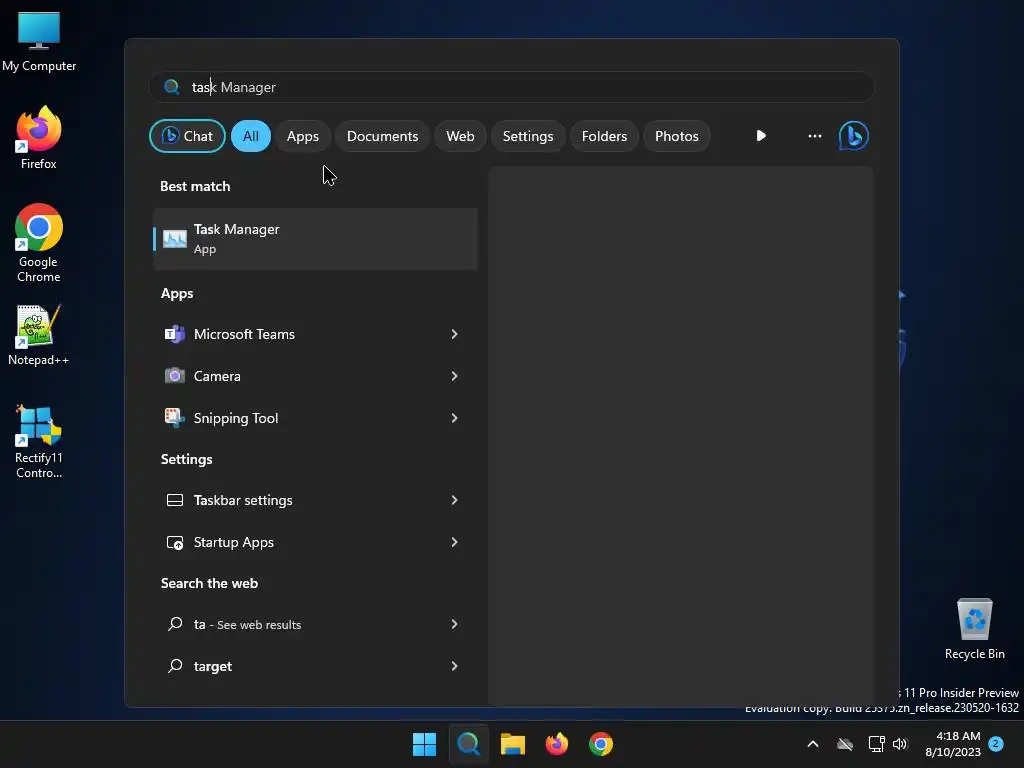This screenshot has width=1024, height=768.
Task: Expand 'ta - See web results' chevron
Action: (455, 624)
